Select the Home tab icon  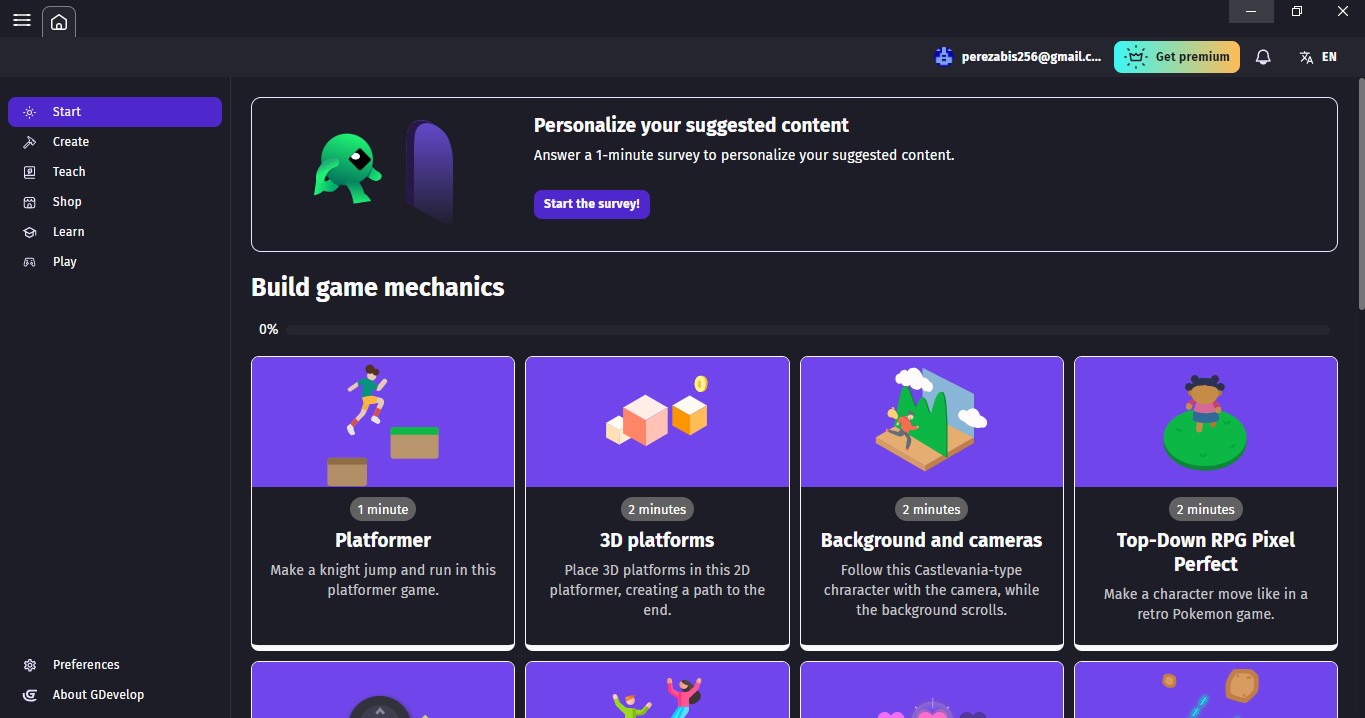[59, 22]
